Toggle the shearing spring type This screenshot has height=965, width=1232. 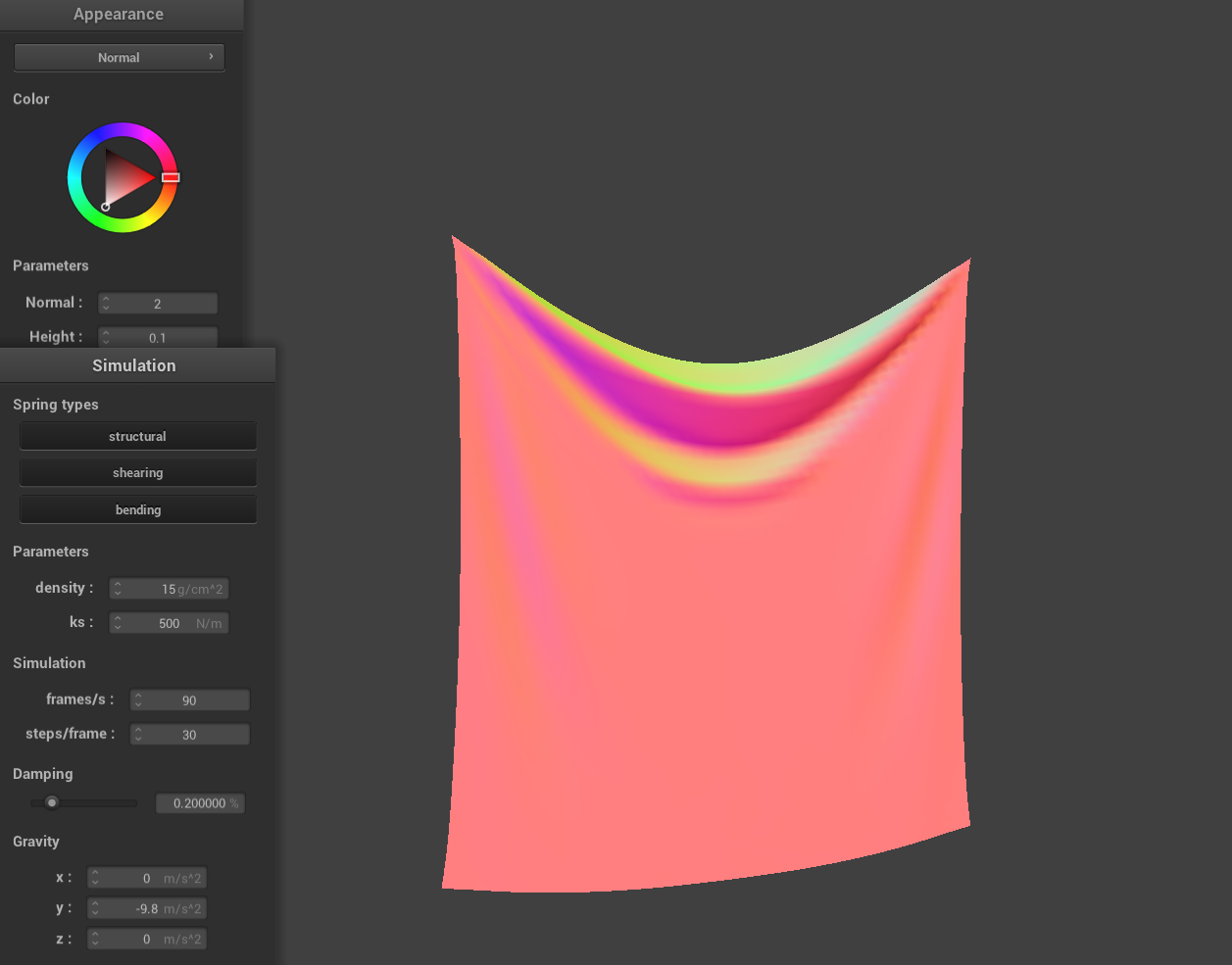[x=137, y=472]
